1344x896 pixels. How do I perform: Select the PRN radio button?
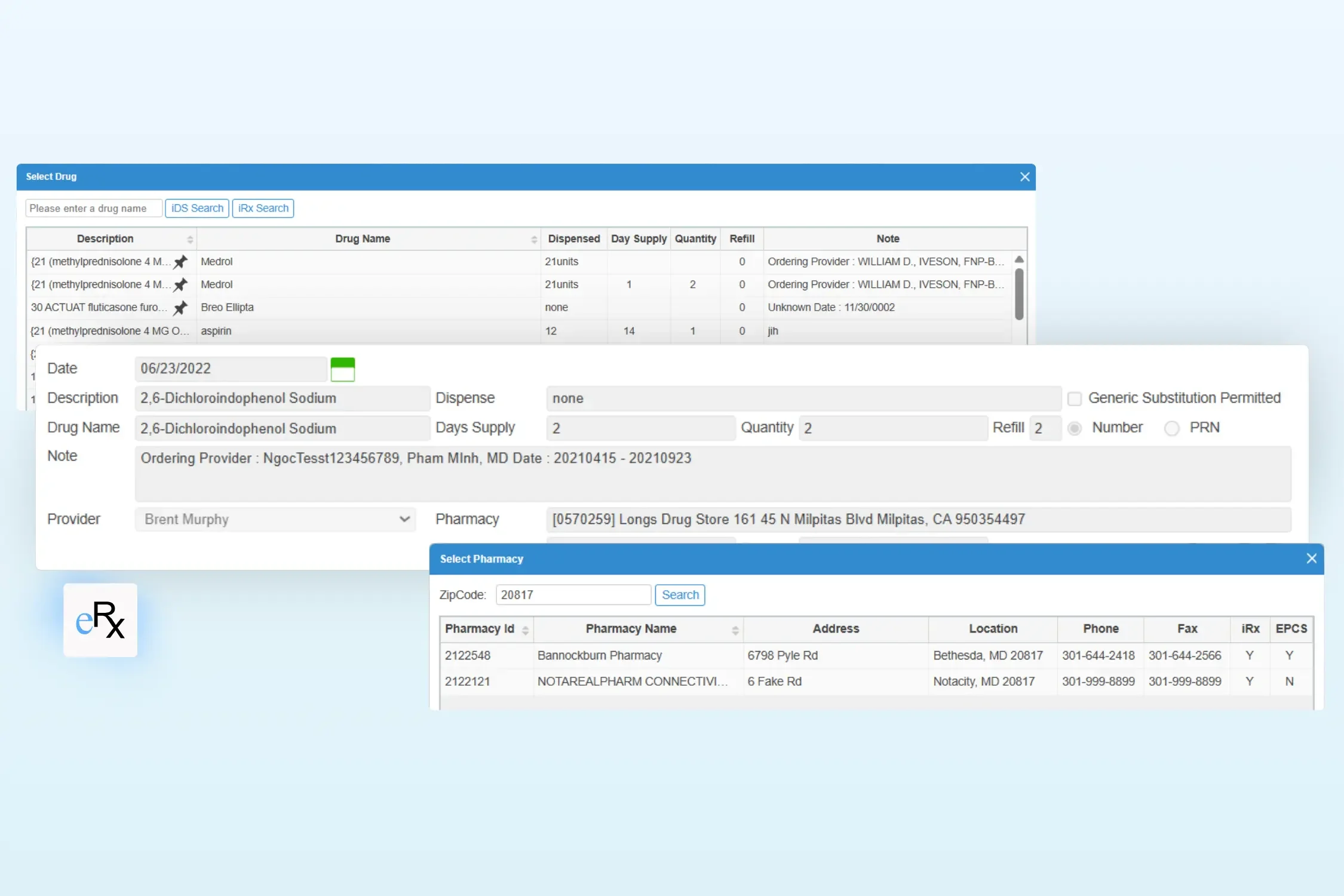1172,428
